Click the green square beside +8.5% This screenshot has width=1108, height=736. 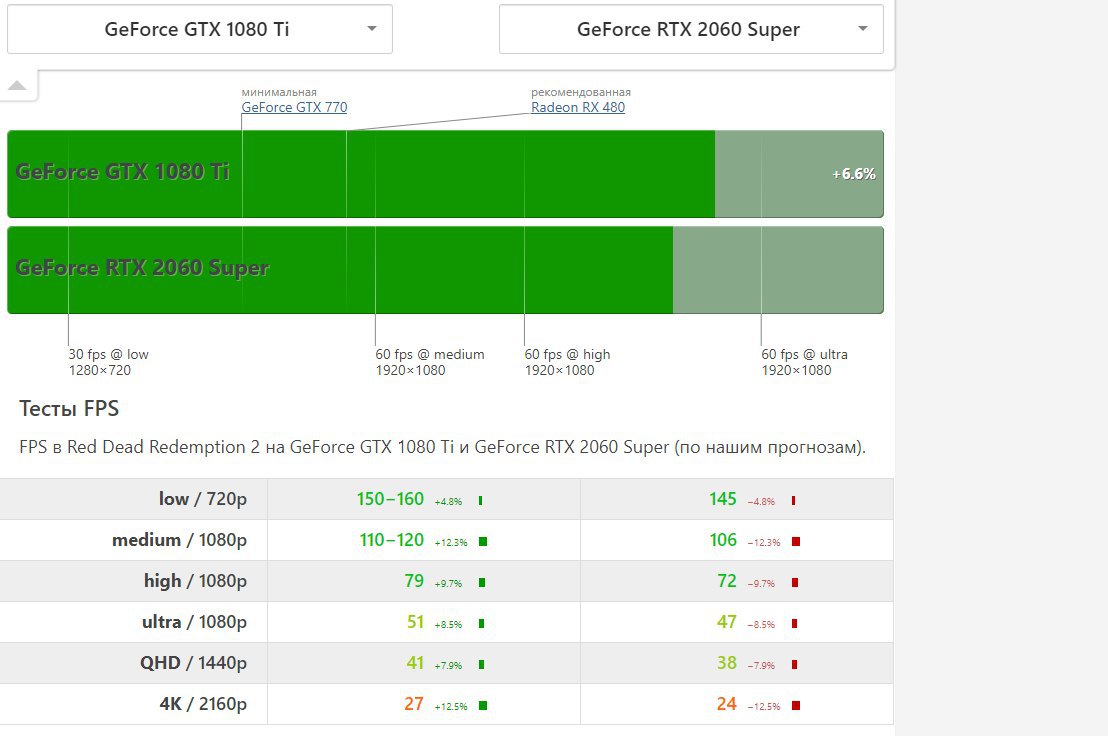[481, 624]
